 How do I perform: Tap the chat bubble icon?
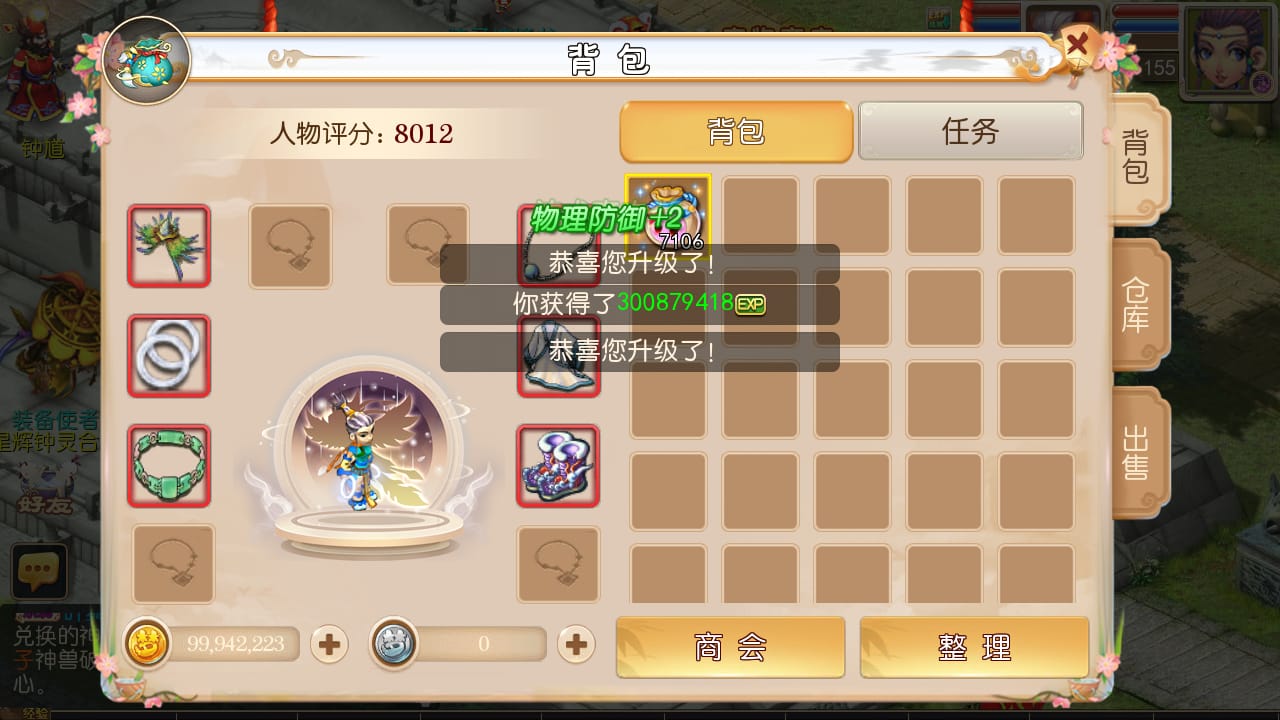pyautogui.click(x=39, y=572)
